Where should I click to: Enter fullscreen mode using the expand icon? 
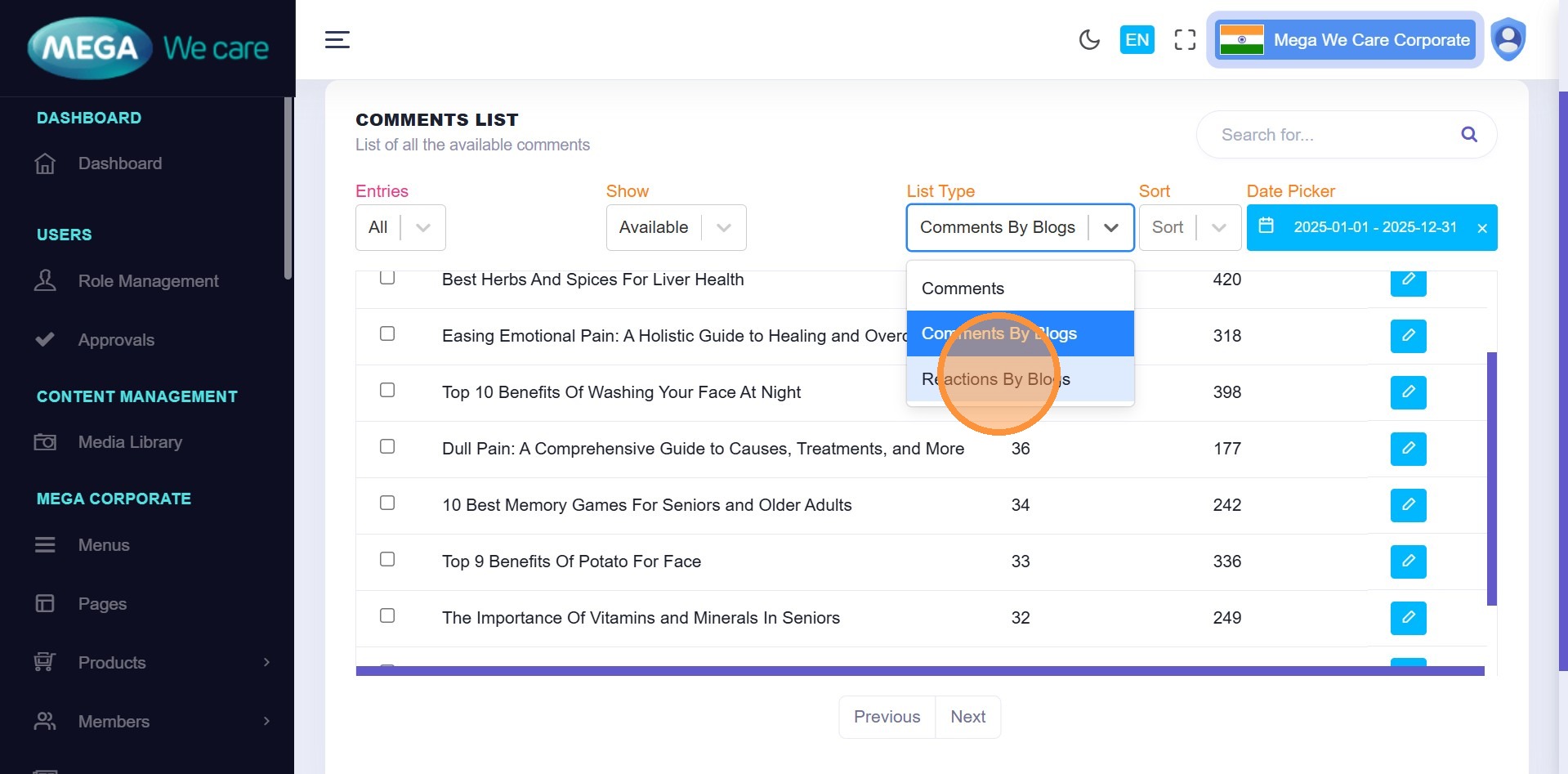1185,40
